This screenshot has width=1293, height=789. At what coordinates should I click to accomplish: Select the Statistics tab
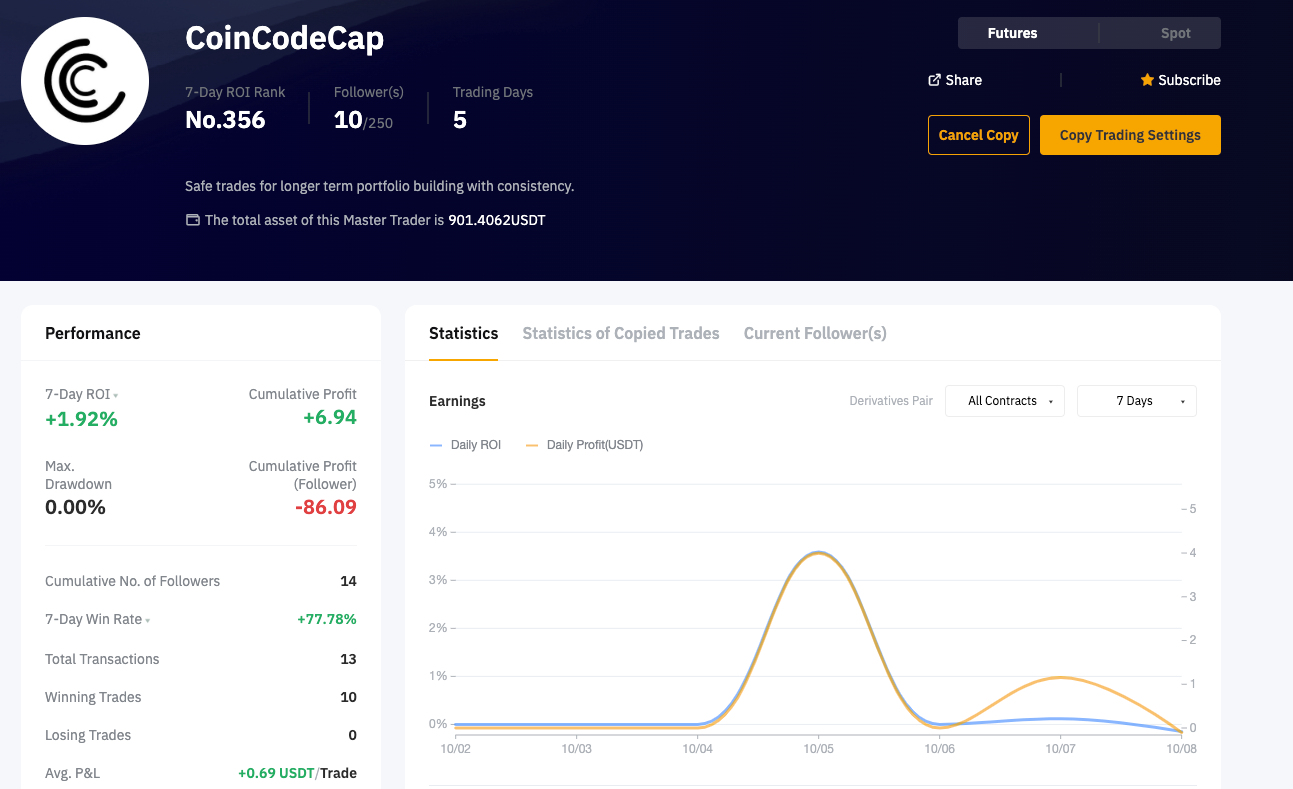coord(463,334)
